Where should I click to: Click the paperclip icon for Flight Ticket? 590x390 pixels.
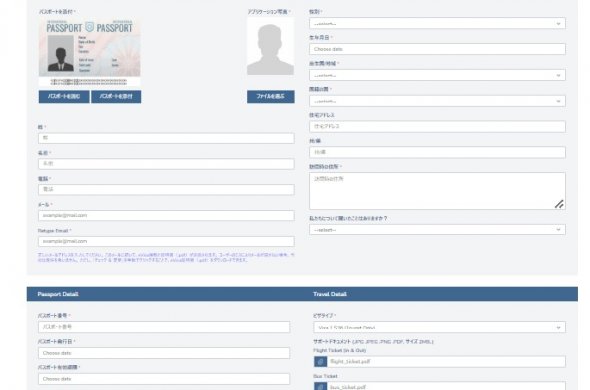click(320, 362)
